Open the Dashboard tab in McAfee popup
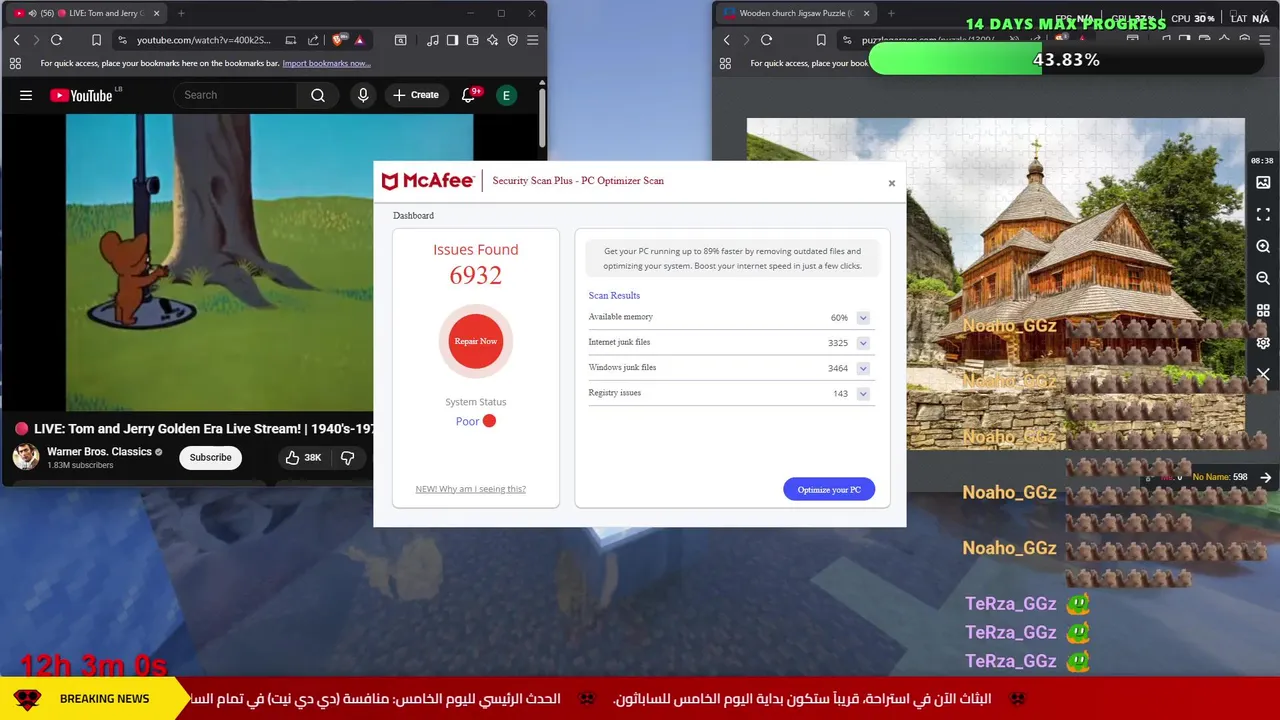 (x=413, y=215)
